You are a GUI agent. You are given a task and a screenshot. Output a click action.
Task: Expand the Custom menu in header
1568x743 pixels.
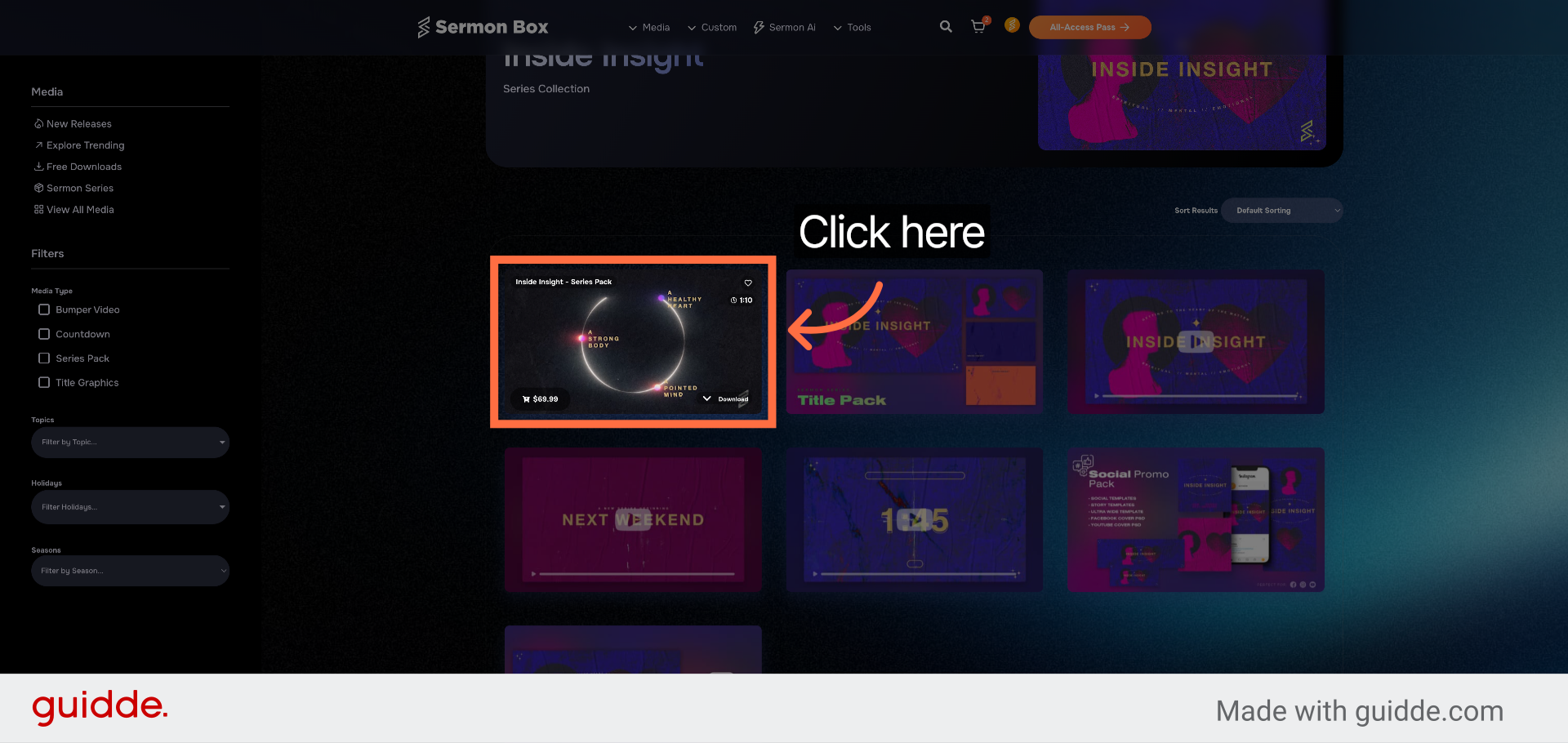coord(712,27)
